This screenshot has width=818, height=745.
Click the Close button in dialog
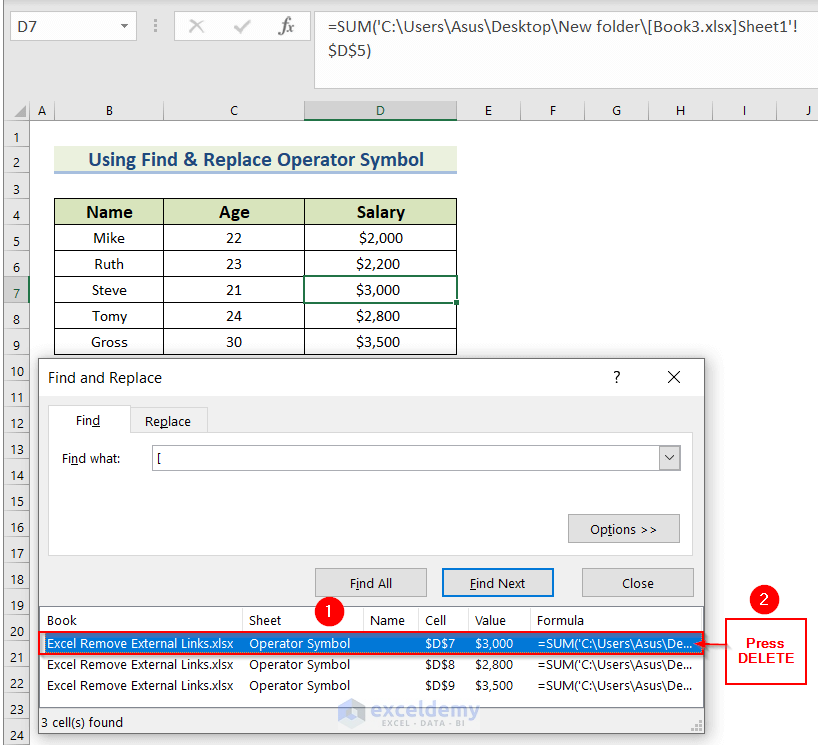tap(637, 583)
